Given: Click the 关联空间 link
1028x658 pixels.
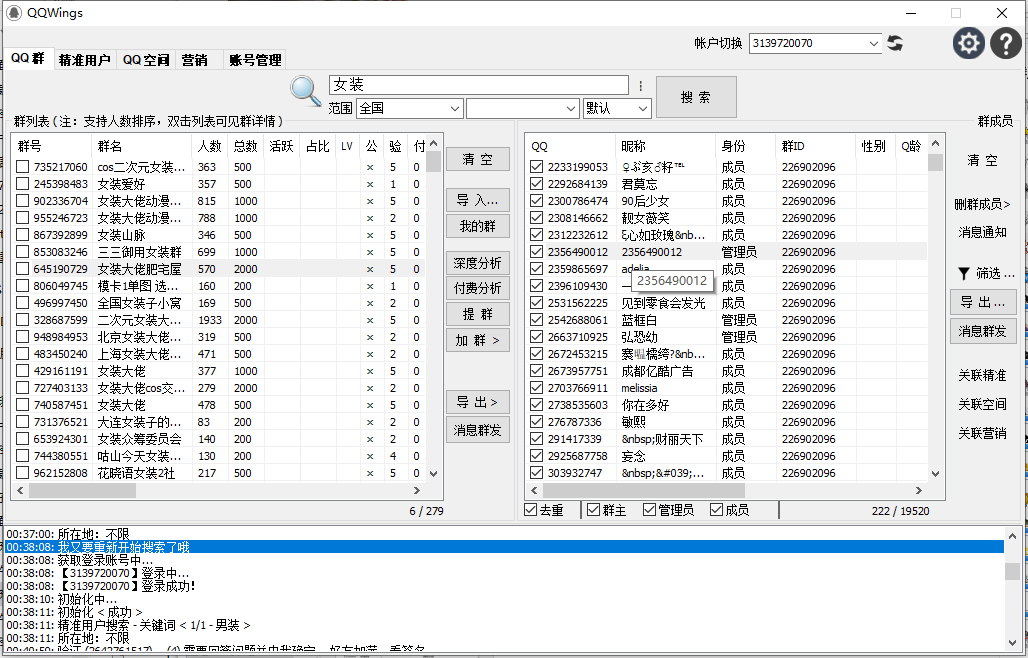Looking at the screenshot, I should click(982, 404).
